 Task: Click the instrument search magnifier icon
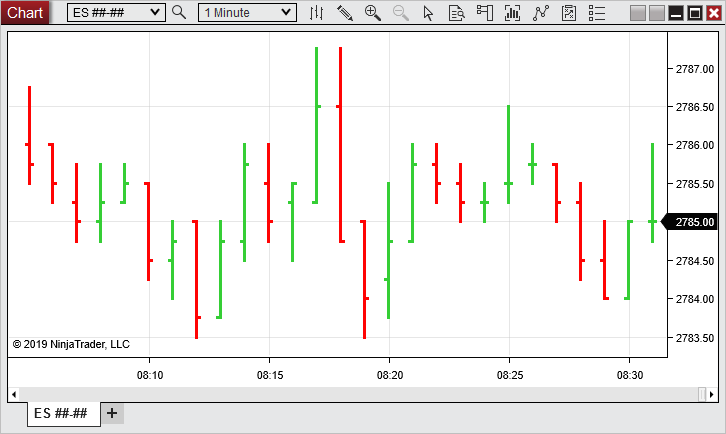[x=179, y=13]
